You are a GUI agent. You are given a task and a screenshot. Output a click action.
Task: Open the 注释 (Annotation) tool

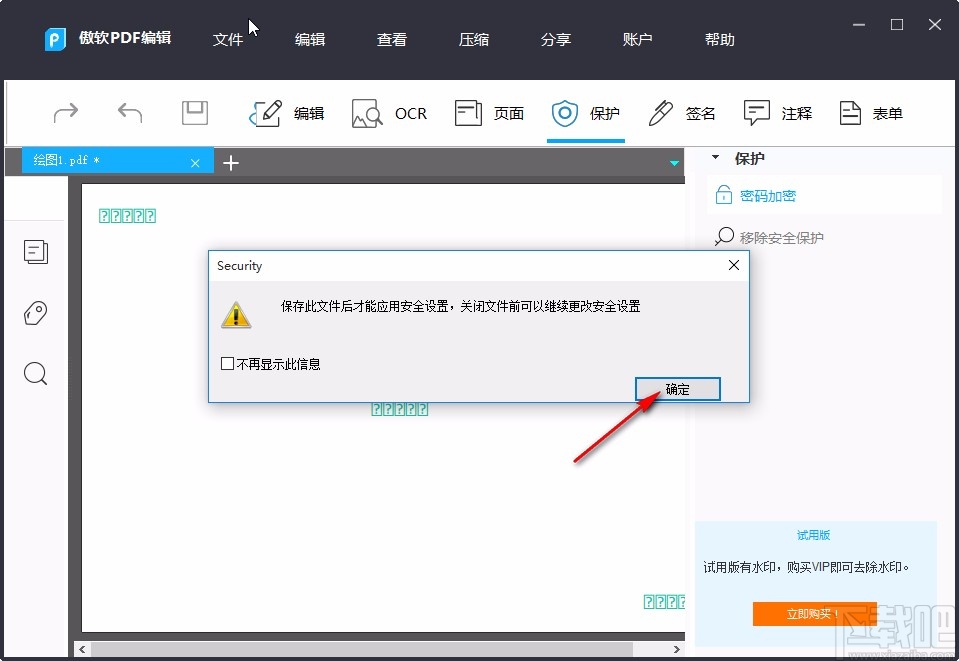point(778,113)
